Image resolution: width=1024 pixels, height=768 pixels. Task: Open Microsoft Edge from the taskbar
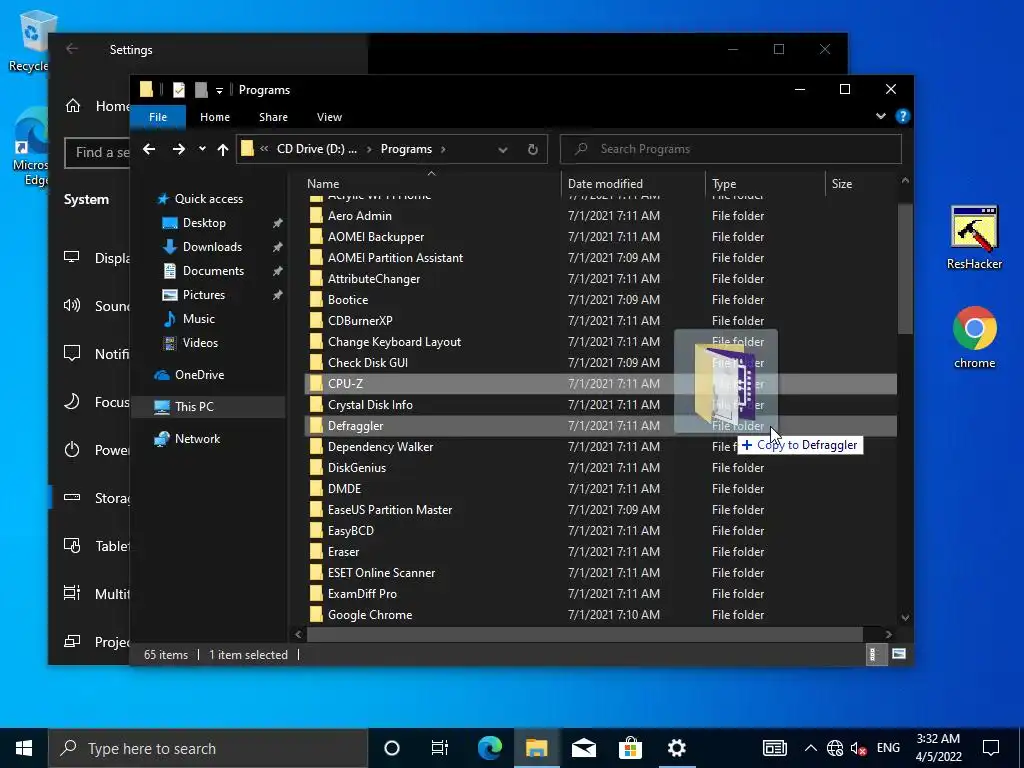tap(489, 748)
